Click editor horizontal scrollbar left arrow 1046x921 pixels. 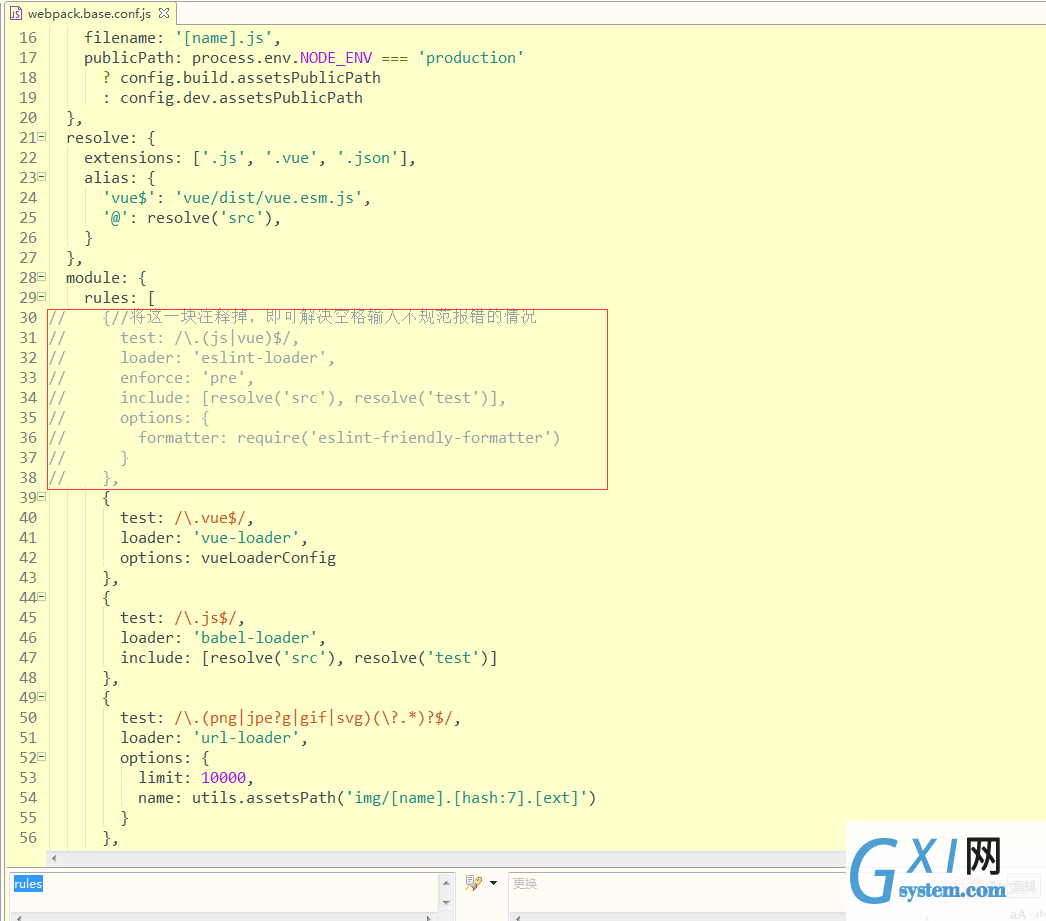54,858
